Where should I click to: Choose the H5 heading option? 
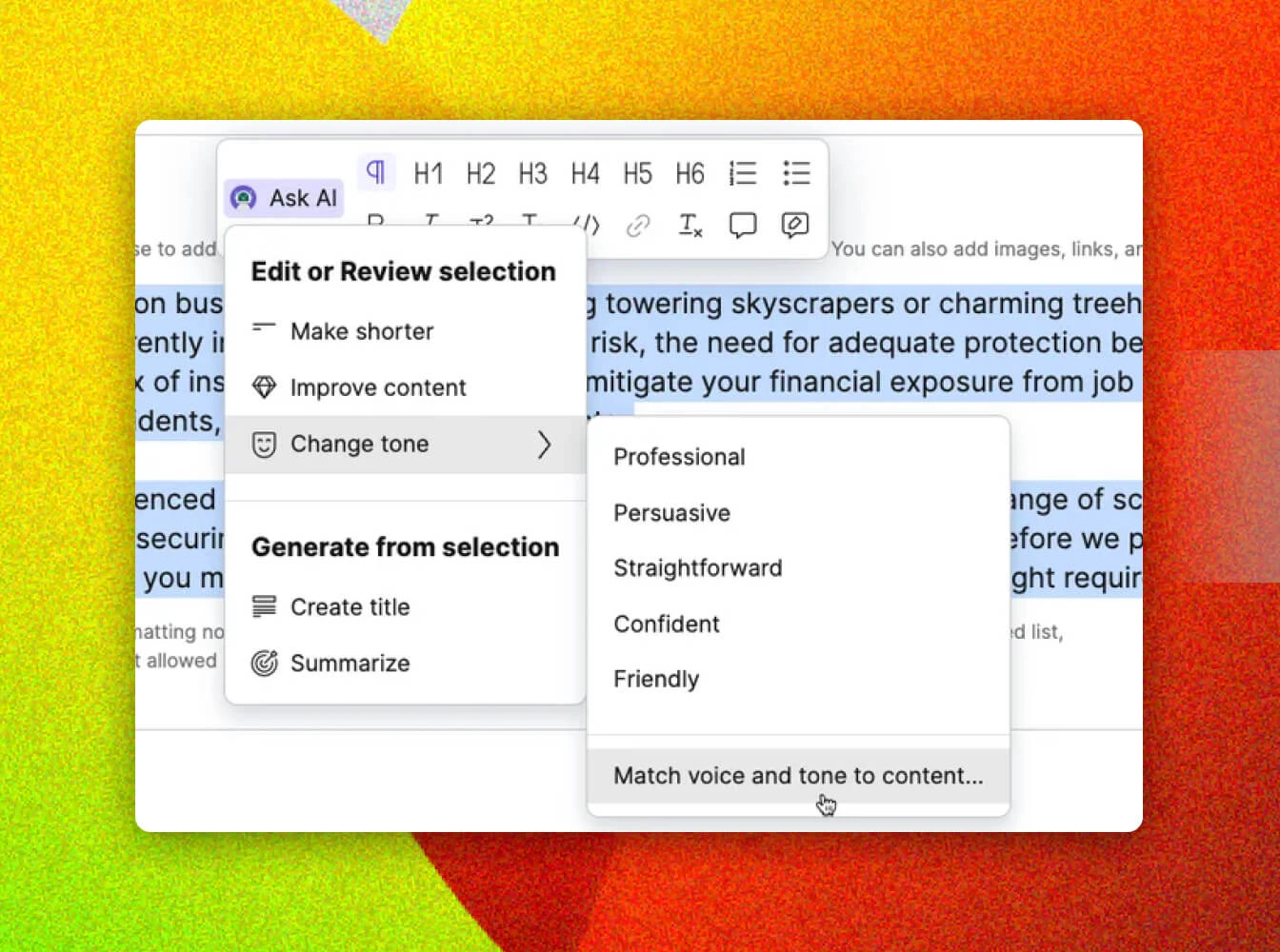(x=637, y=173)
